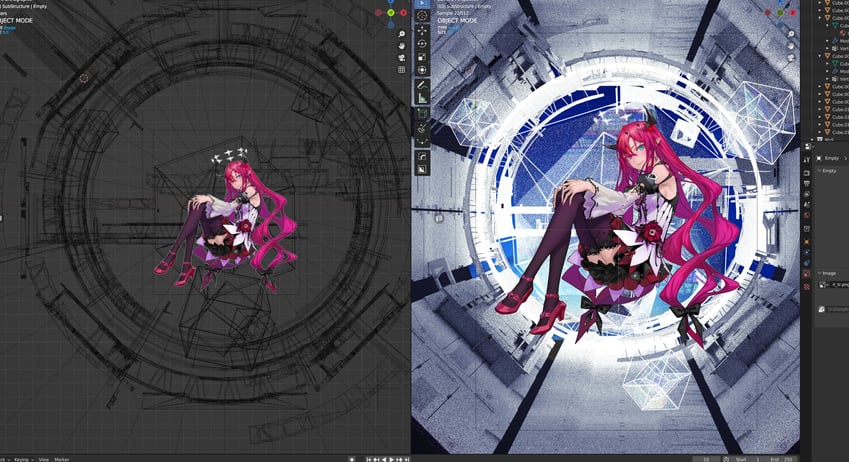Select the Move tool

[x=422, y=31]
